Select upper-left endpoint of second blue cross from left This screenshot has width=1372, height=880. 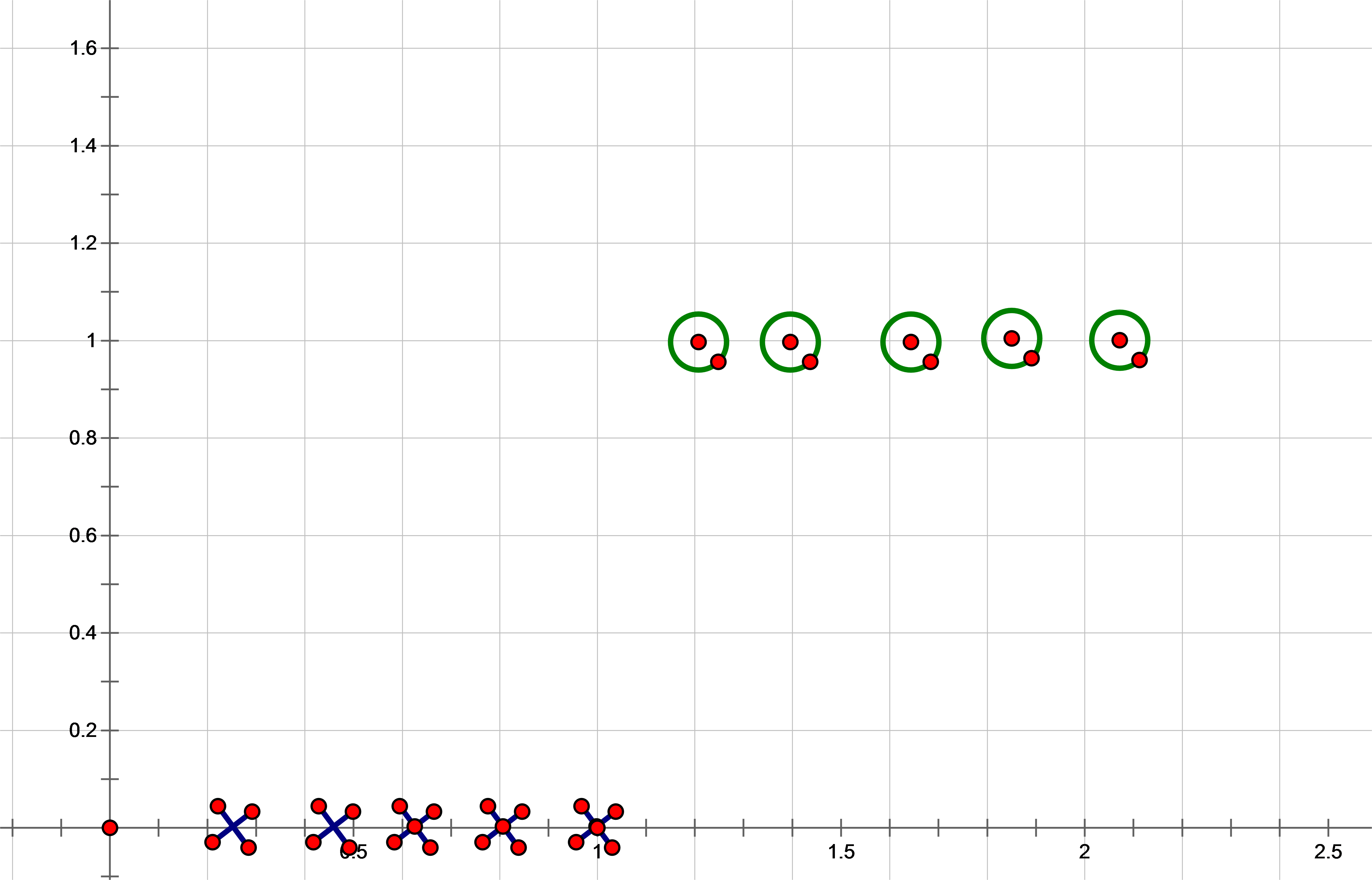pos(319,806)
